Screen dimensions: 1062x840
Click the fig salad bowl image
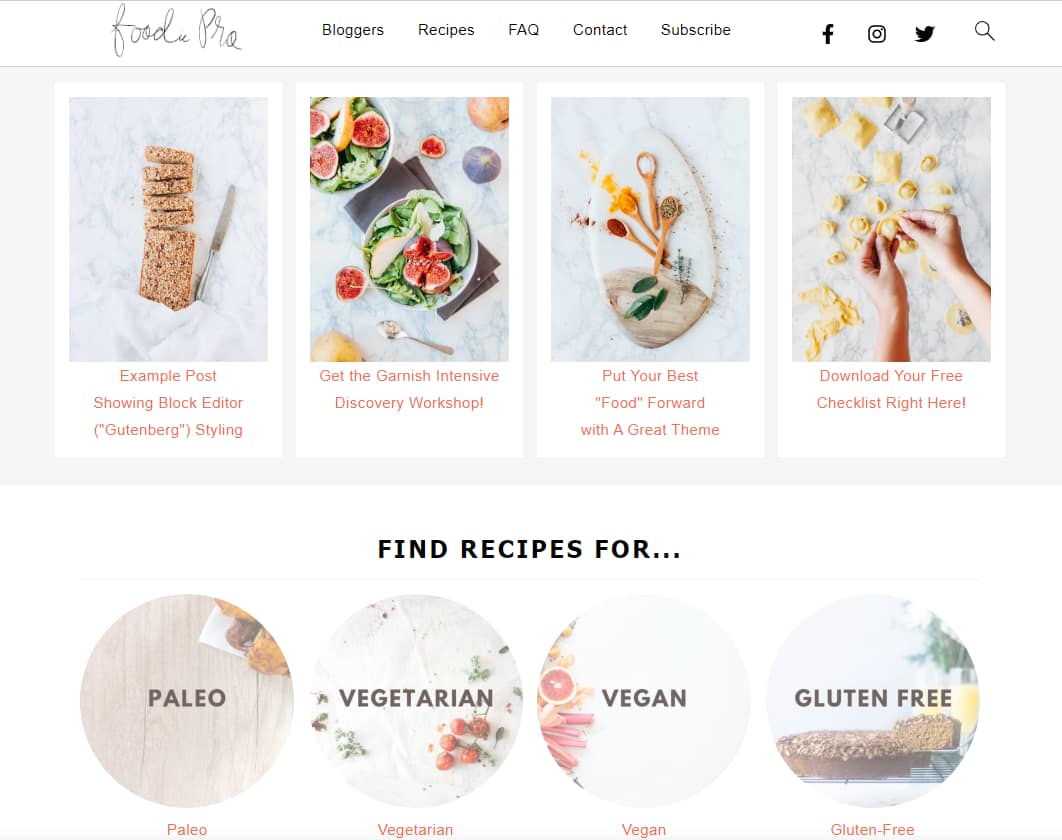point(409,229)
